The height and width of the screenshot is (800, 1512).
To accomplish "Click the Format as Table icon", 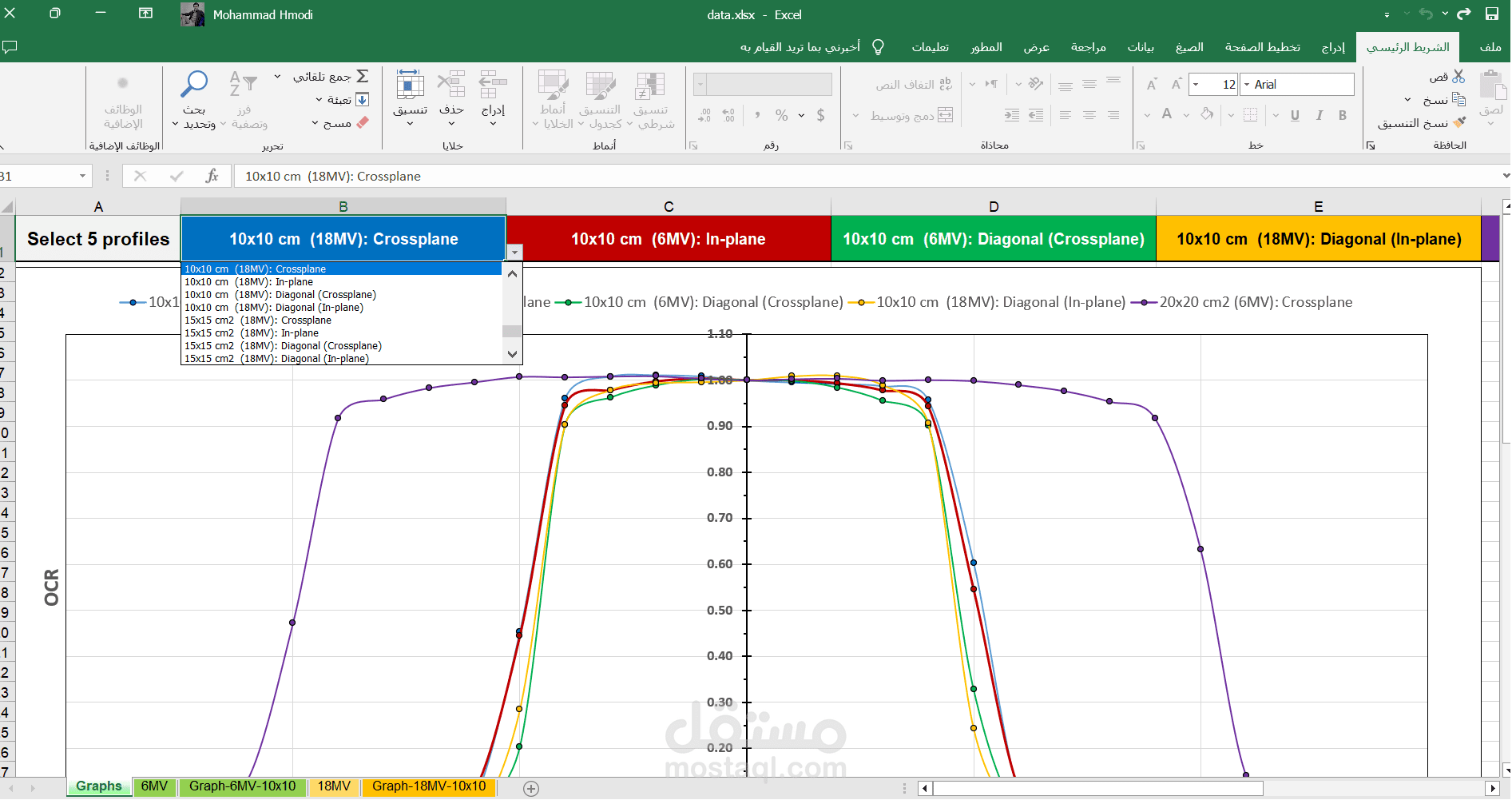I will click(601, 86).
